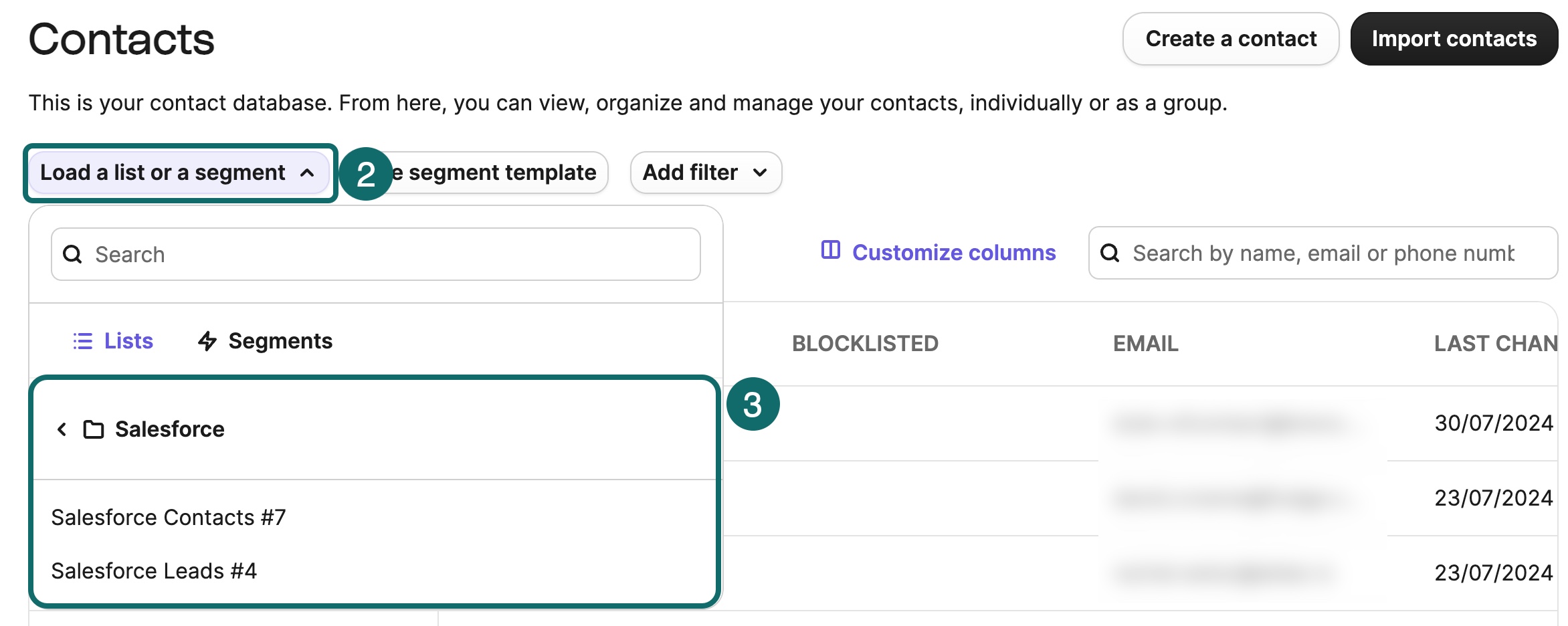Viewport: 1568px width, 626px height.
Task: Click the magnifier icon in the contacts search box
Action: coord(1110,253)
